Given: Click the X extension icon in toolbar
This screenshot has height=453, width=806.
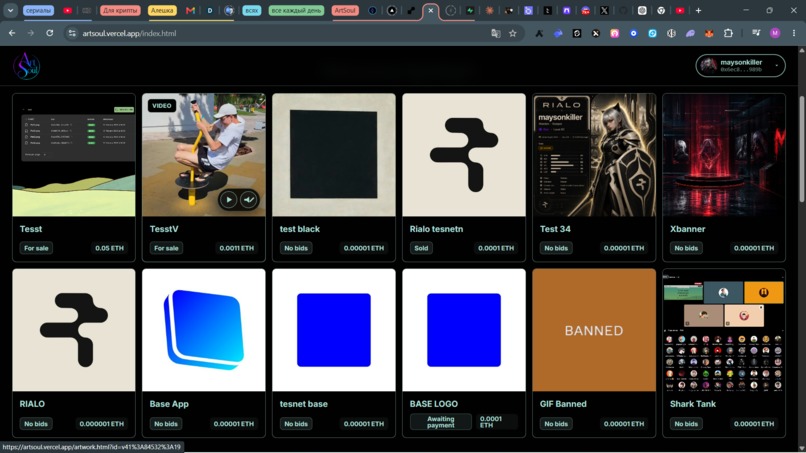Looking at the screenshot, I should (x=596, y=33).
